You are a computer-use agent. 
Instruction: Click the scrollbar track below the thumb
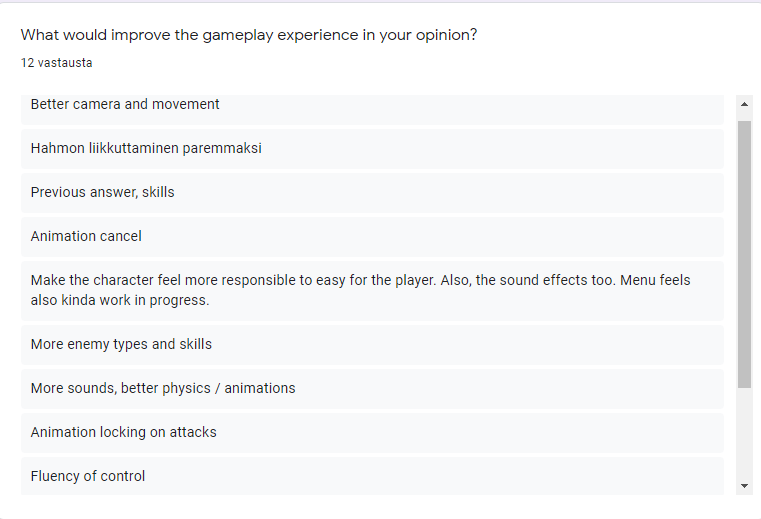(x=744, y=432)
